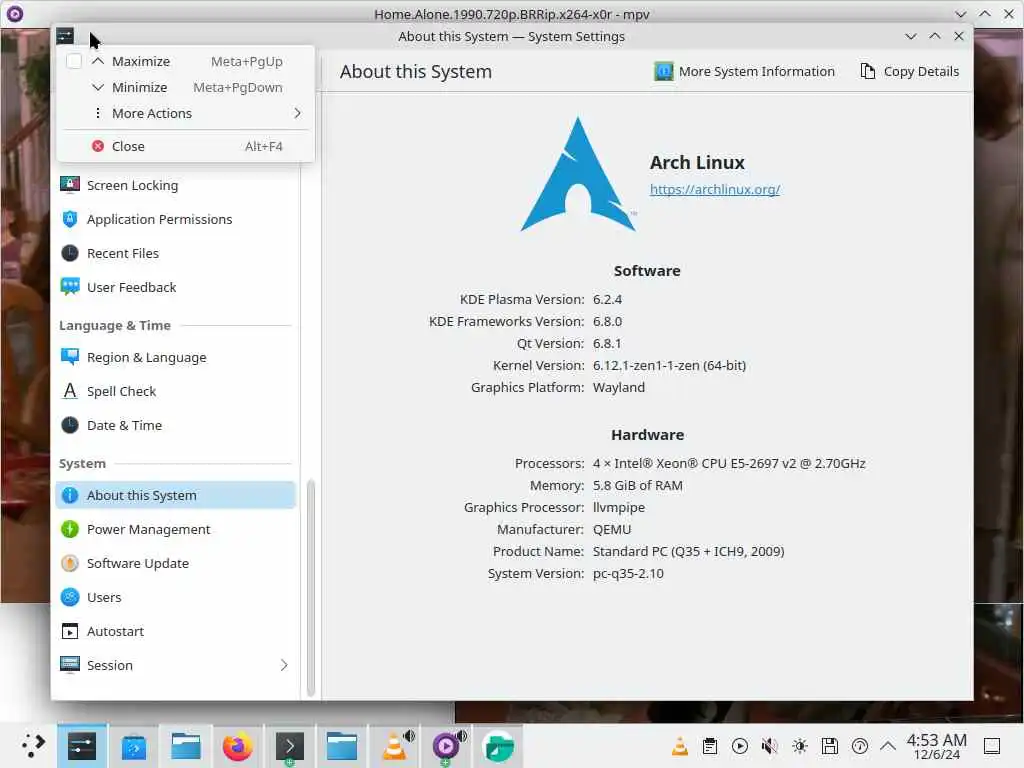Open the application launcher on the taskbar

pos(33,746)
